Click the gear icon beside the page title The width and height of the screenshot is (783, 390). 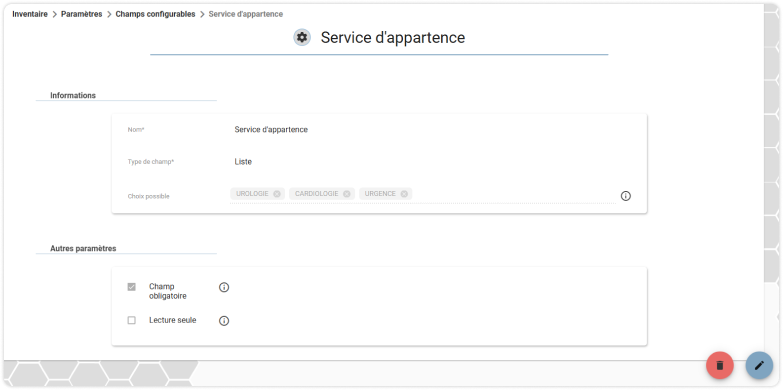[302, 37]
